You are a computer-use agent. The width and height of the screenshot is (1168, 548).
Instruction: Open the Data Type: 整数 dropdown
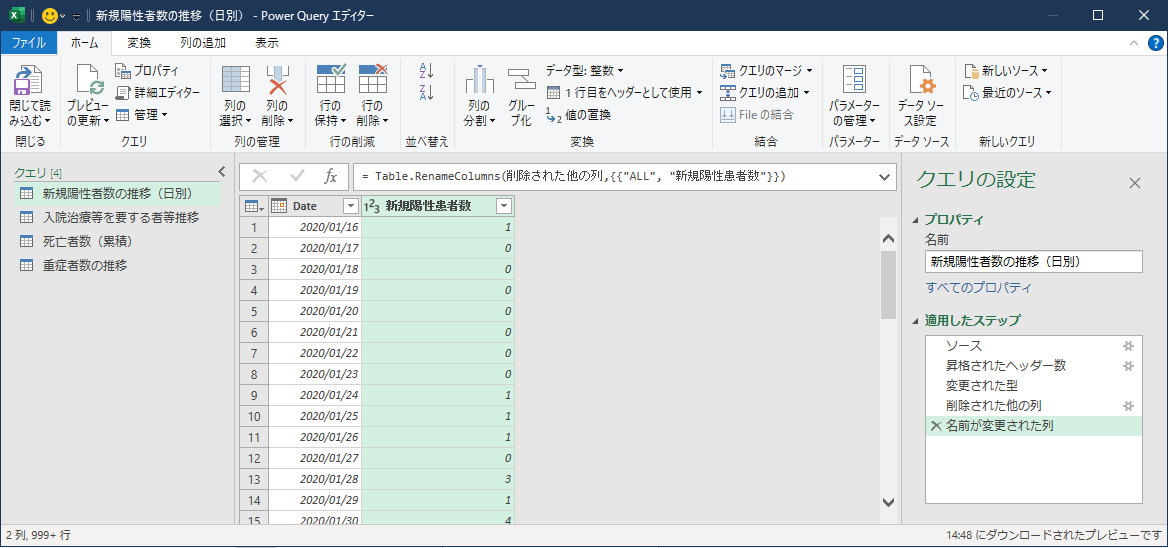585,71
